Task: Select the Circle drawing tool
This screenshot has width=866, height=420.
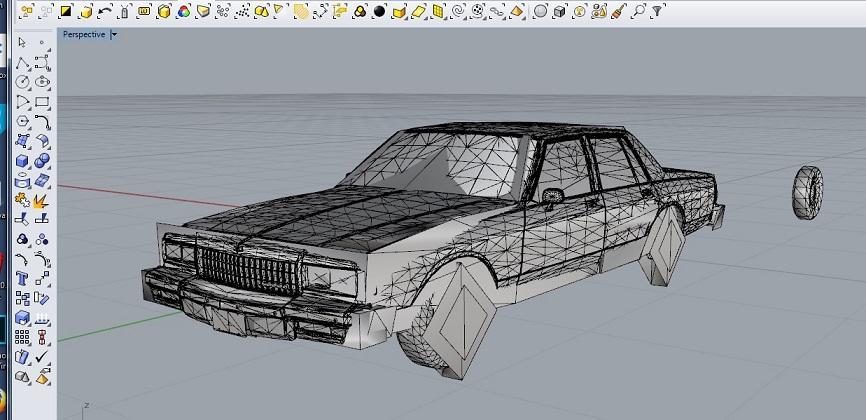Action: (23, 82)
